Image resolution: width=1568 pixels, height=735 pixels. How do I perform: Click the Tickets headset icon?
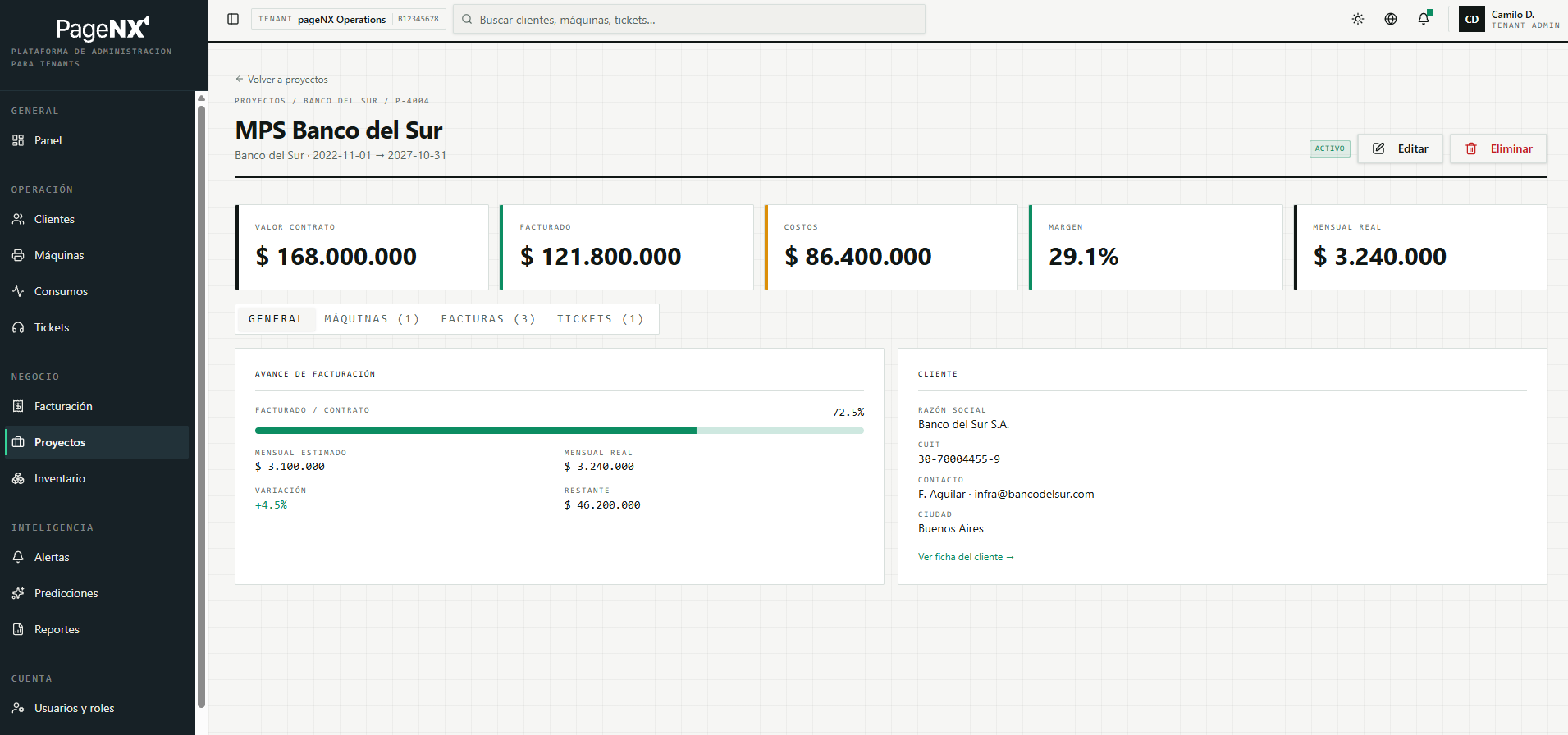pos(18,327)
